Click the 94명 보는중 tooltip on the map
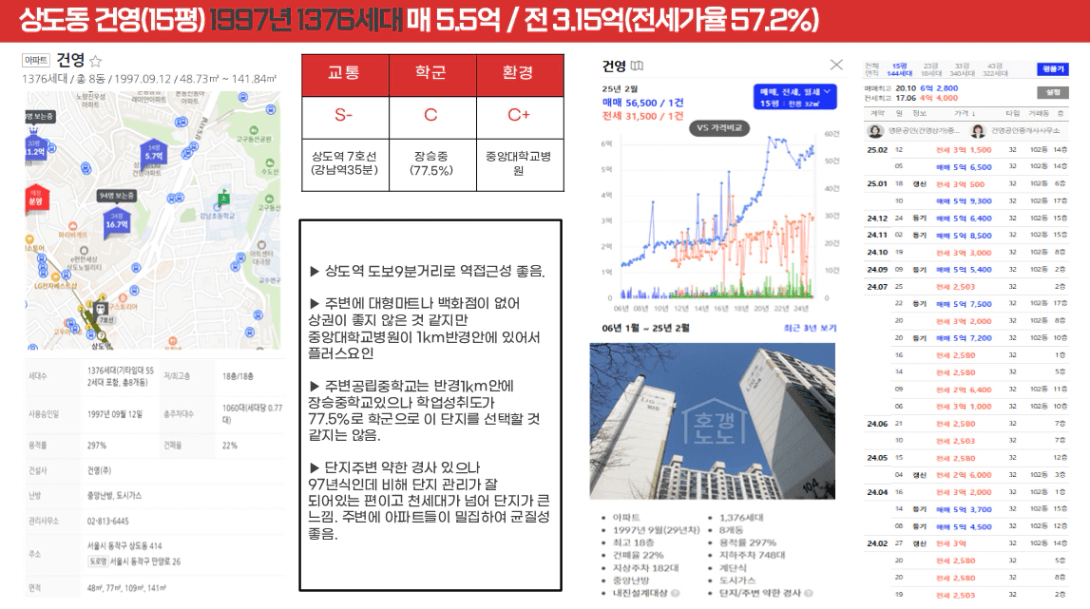 click(x=116, y=196)
